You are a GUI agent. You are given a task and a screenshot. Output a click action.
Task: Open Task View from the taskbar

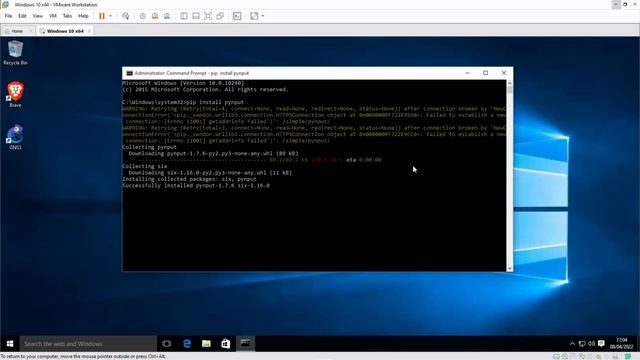coord(167,344)
